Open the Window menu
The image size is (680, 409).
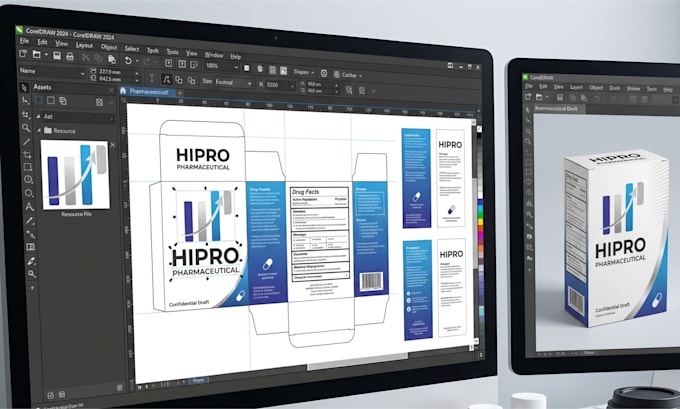(213, 55)
